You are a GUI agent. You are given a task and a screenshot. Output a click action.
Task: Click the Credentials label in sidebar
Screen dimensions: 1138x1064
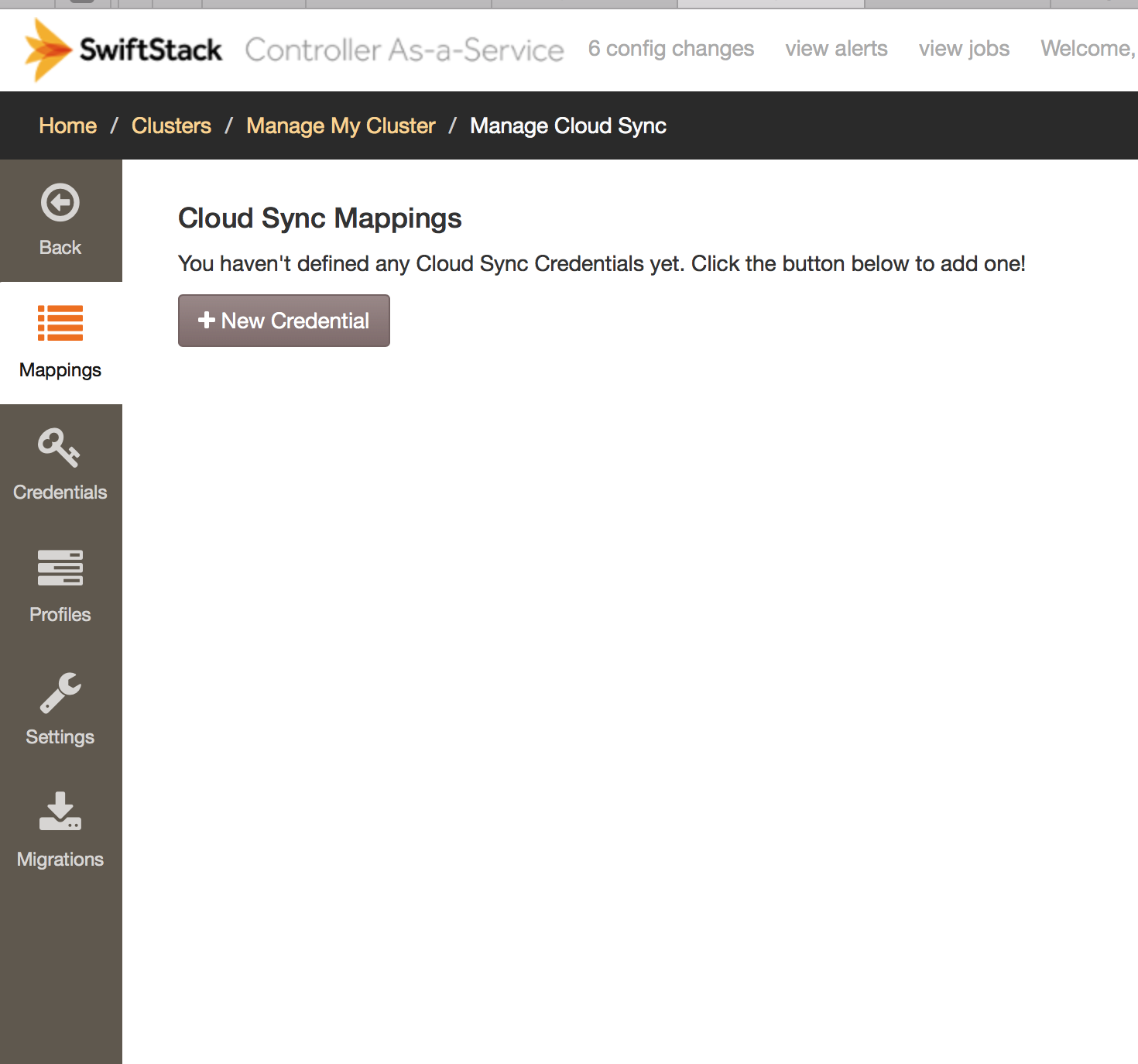60,493
